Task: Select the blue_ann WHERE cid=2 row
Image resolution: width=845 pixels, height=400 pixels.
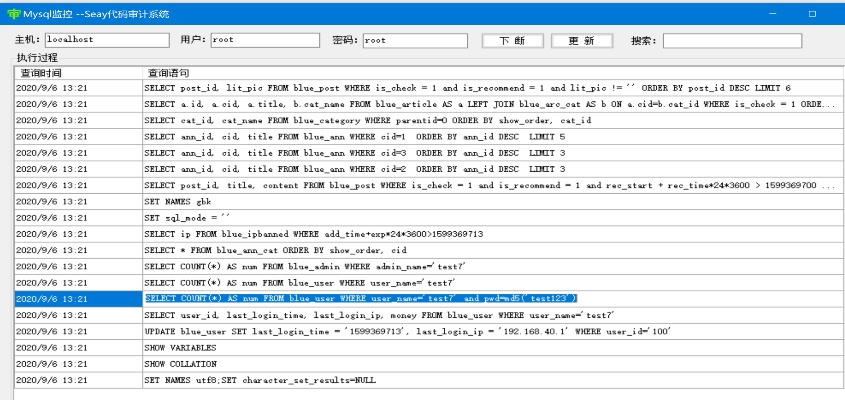Action: click(430, 169)
